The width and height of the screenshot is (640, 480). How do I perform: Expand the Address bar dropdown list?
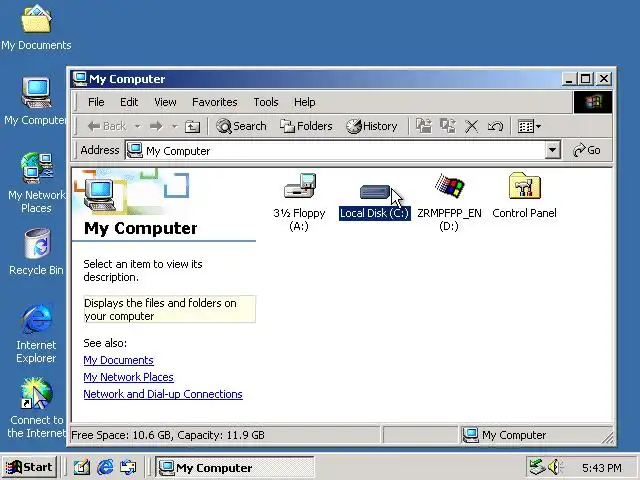(552, 150)
